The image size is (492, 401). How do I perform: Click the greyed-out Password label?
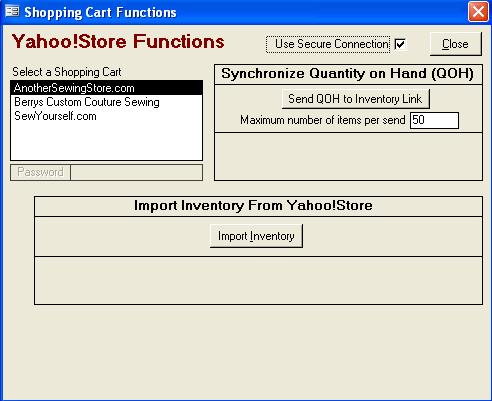pos(40,172)
